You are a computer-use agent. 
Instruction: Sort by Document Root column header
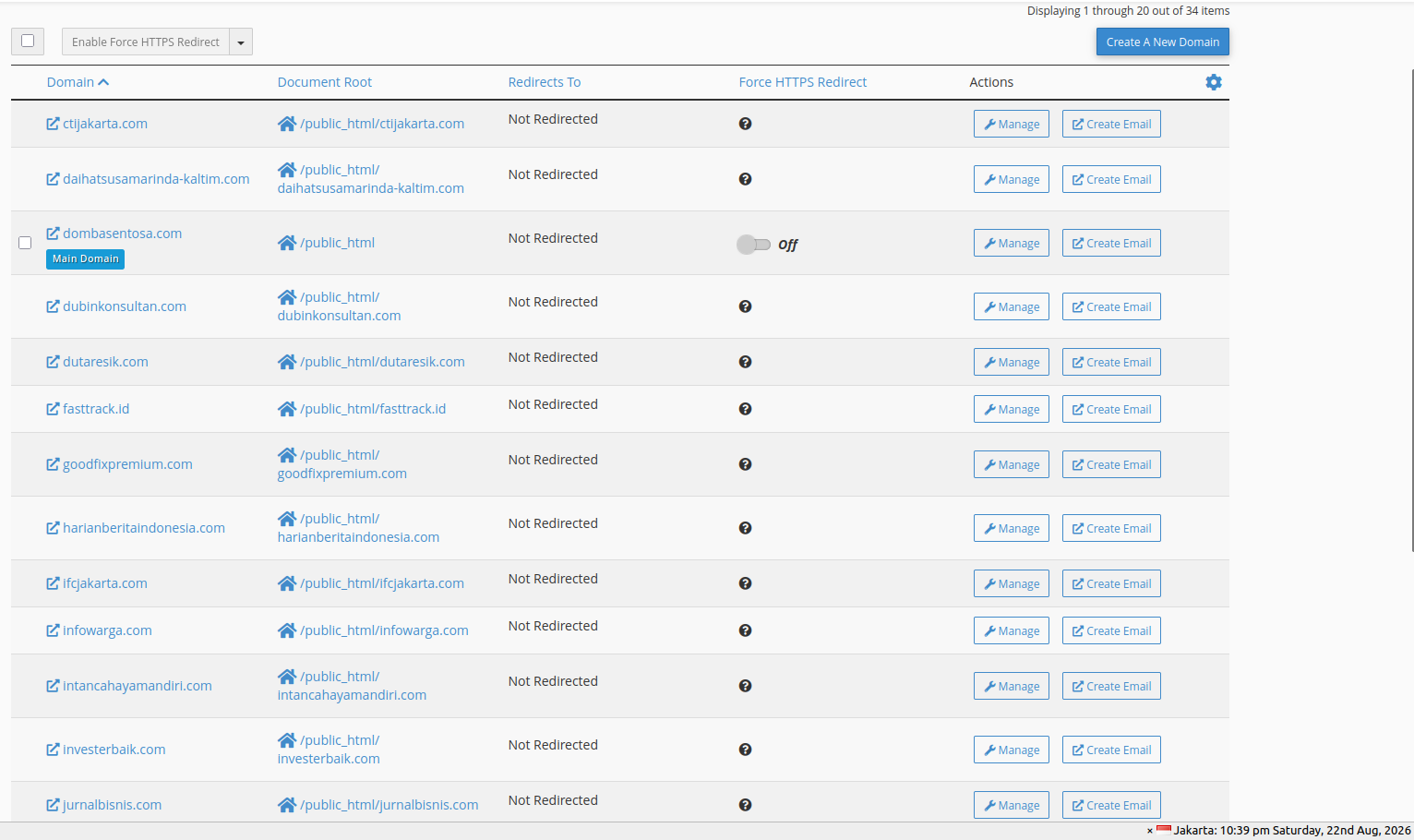pos(325,82)
